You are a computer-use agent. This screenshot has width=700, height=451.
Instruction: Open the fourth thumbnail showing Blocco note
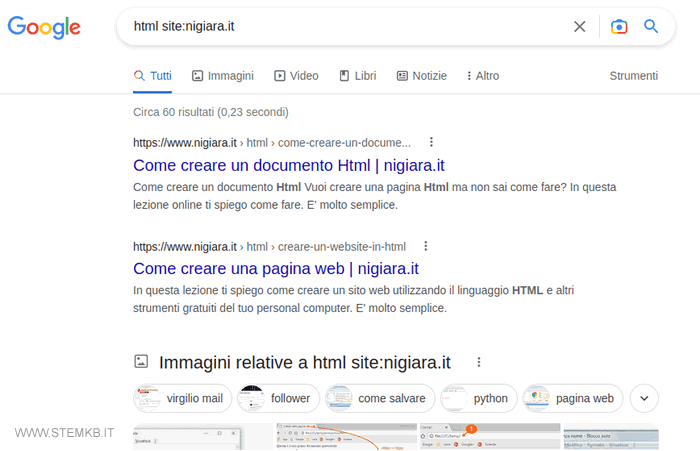(611, 437)
